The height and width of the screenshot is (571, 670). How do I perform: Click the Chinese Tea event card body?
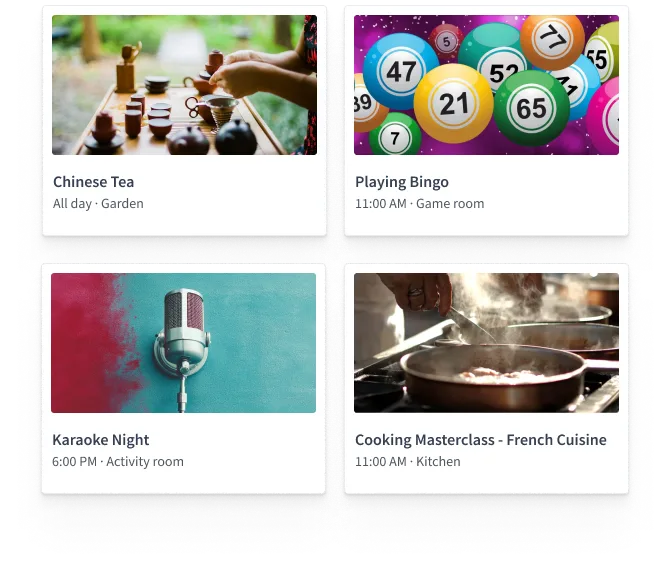184,121
